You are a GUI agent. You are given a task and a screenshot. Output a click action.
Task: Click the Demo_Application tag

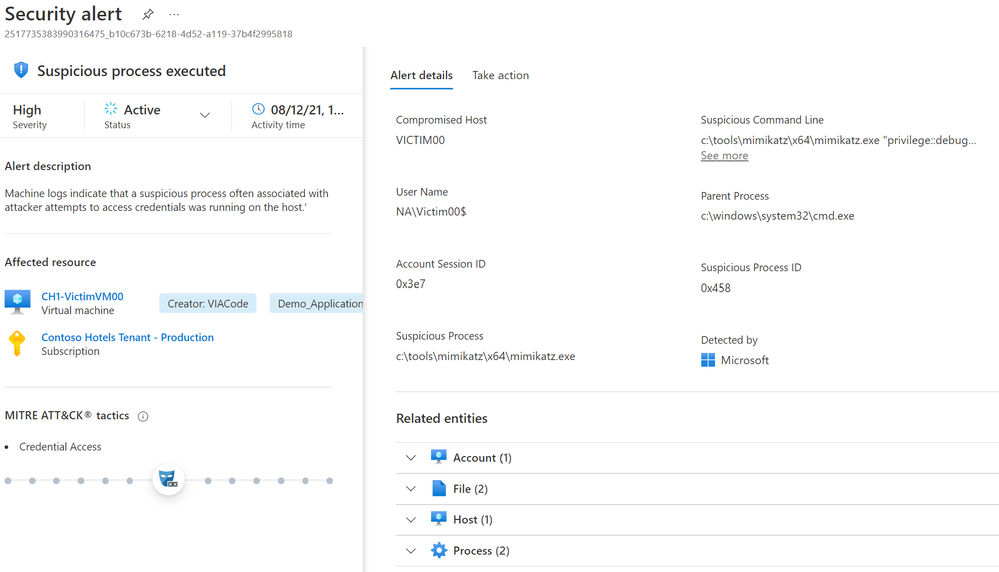tap(317, 304)
